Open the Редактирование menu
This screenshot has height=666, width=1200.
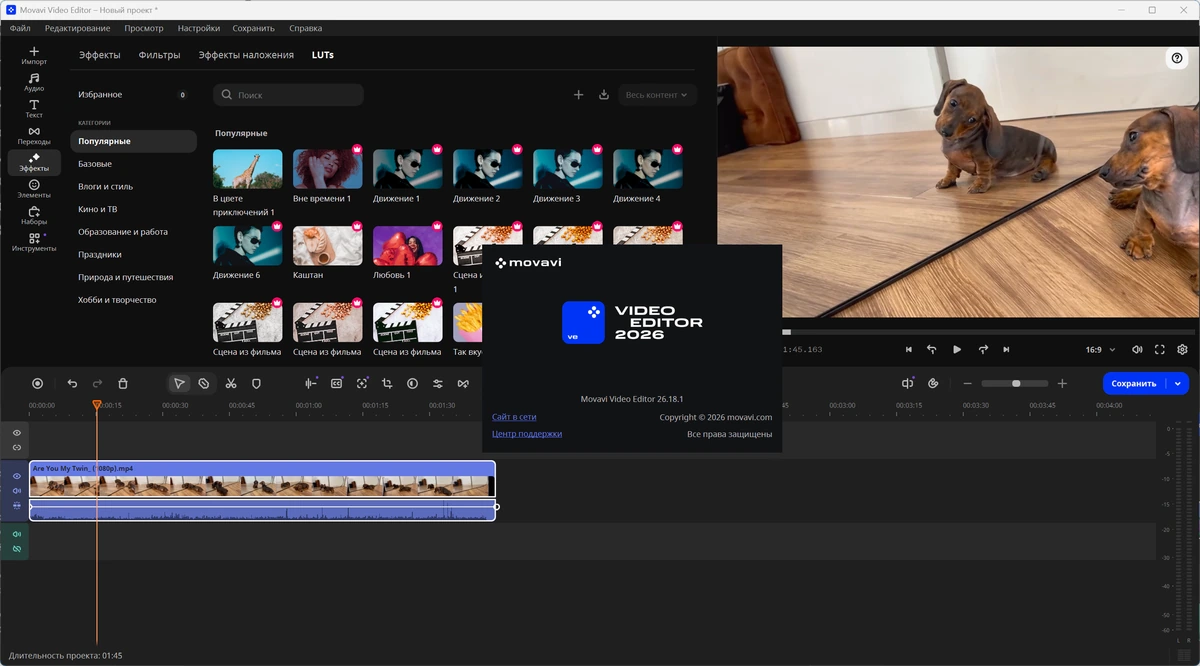tap(77, 28)
